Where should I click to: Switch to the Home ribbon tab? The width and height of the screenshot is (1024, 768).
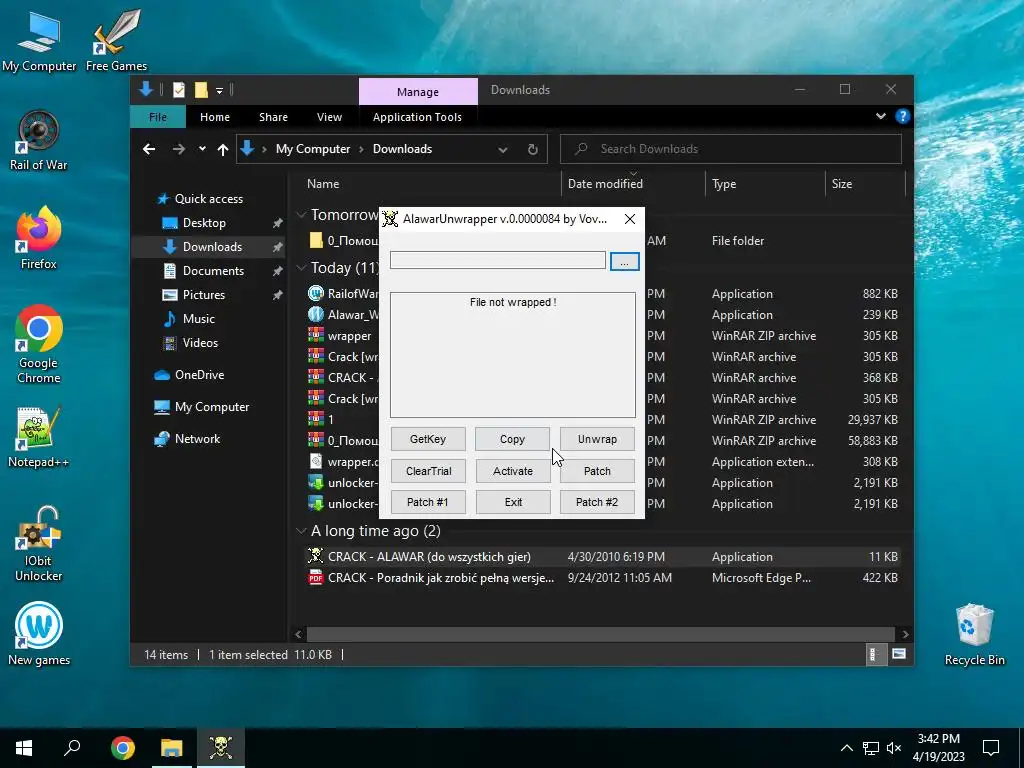coord(215,117)
